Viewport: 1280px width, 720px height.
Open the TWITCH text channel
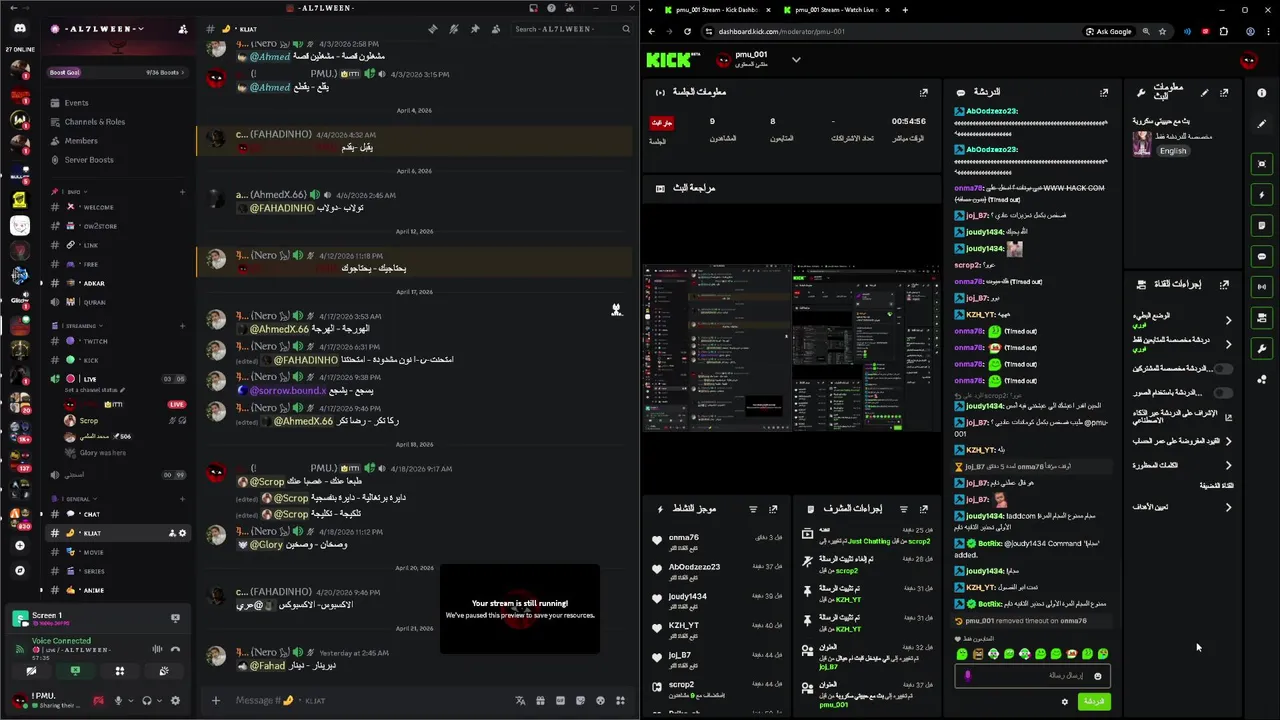(118, 341)
